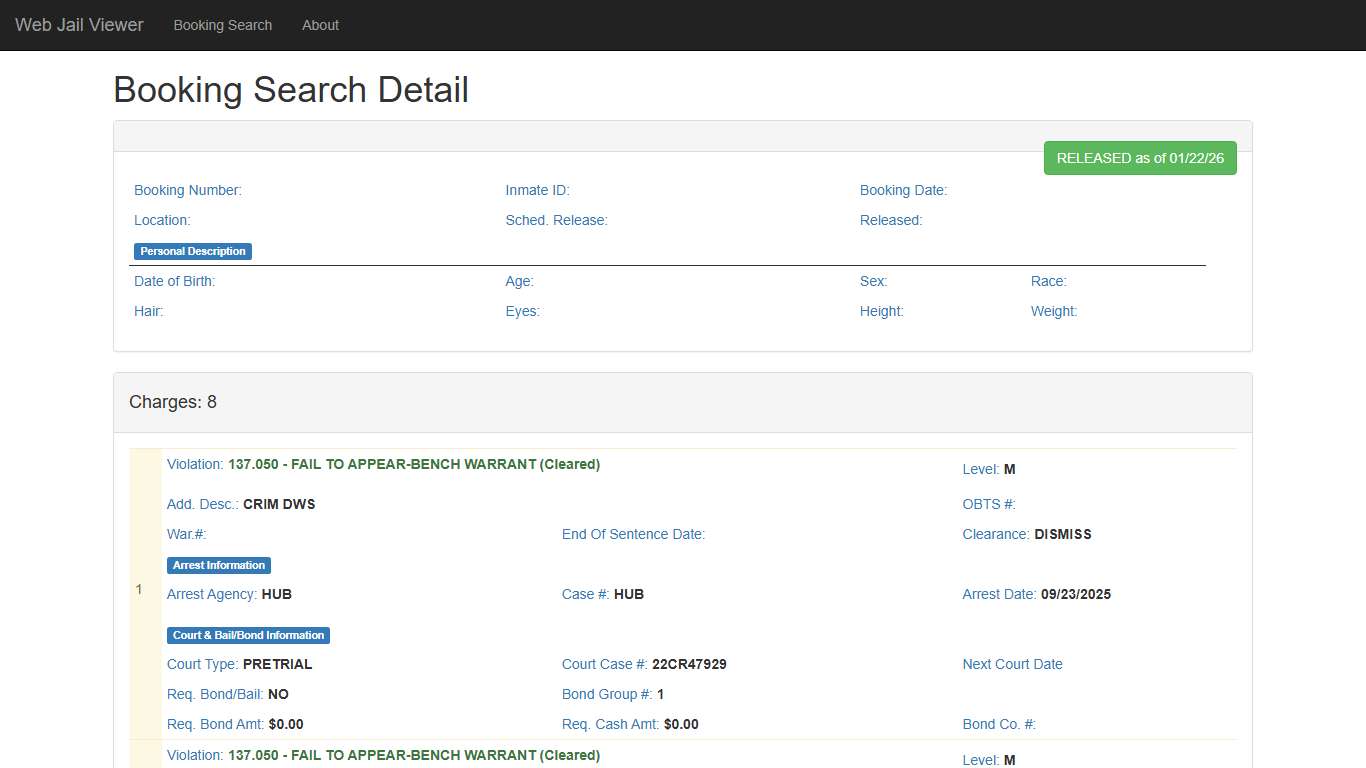Click the Date of Birth label

(x=174, y=281)
